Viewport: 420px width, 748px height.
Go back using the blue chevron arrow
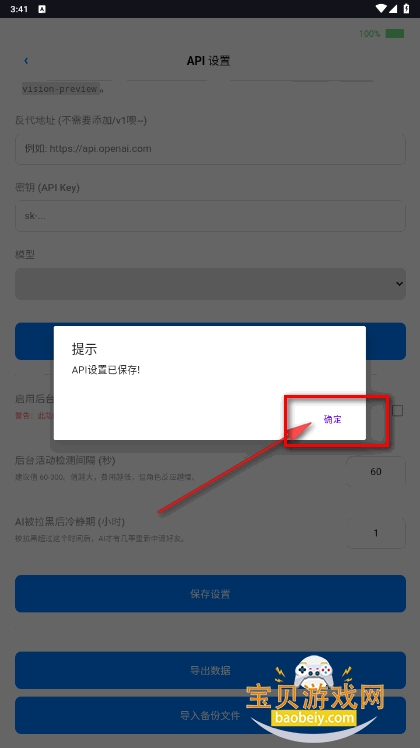coord(26,61)
